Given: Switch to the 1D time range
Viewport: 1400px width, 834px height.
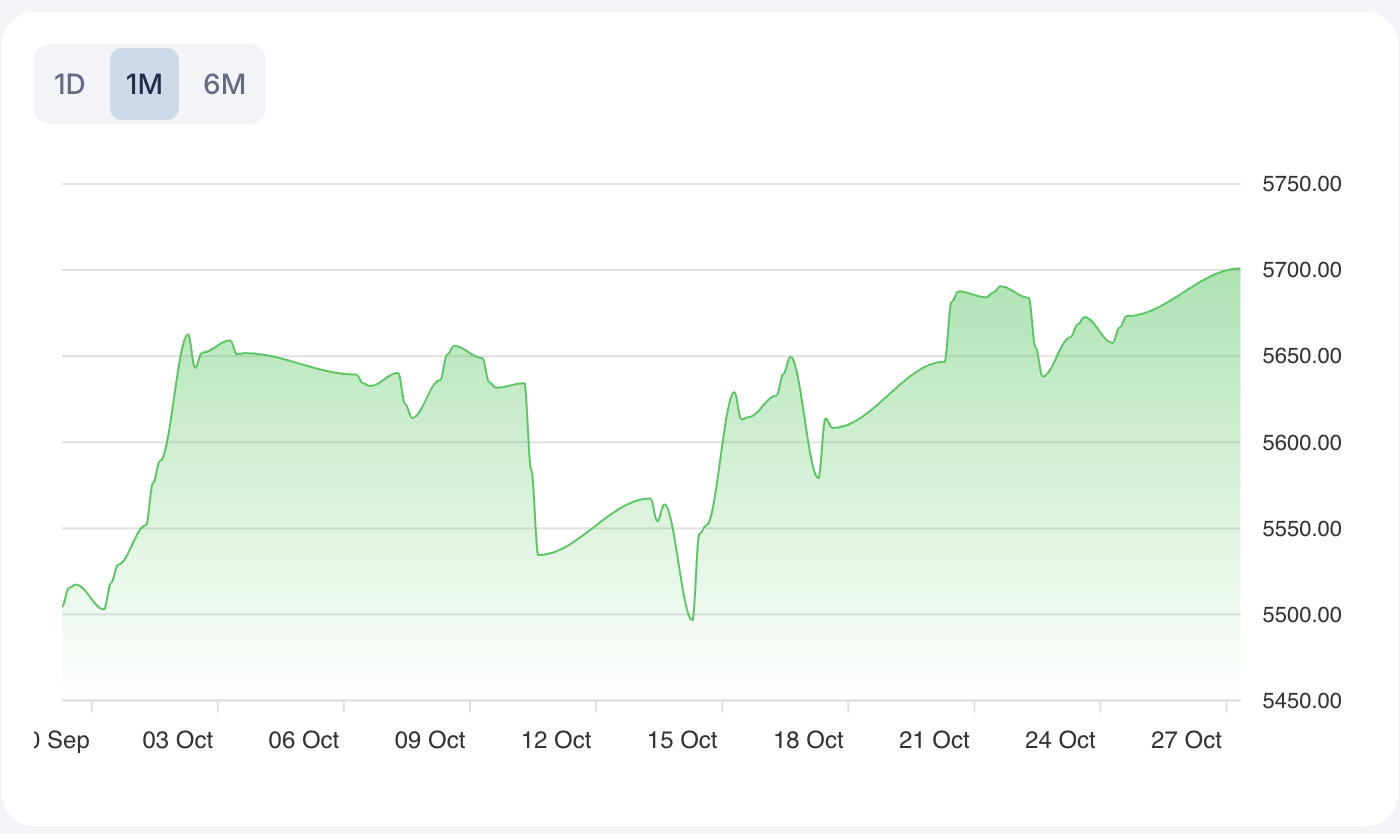Looking at the screenshot, I should click(x=69, y=84).
